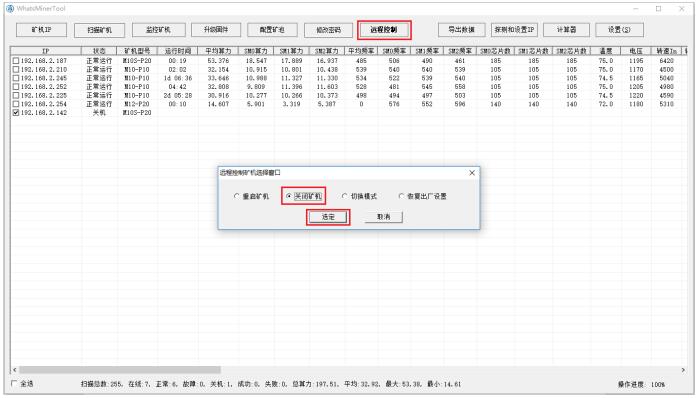Sort by the SM2芯片数 column header
699x398 pixels.
(572, 51)
